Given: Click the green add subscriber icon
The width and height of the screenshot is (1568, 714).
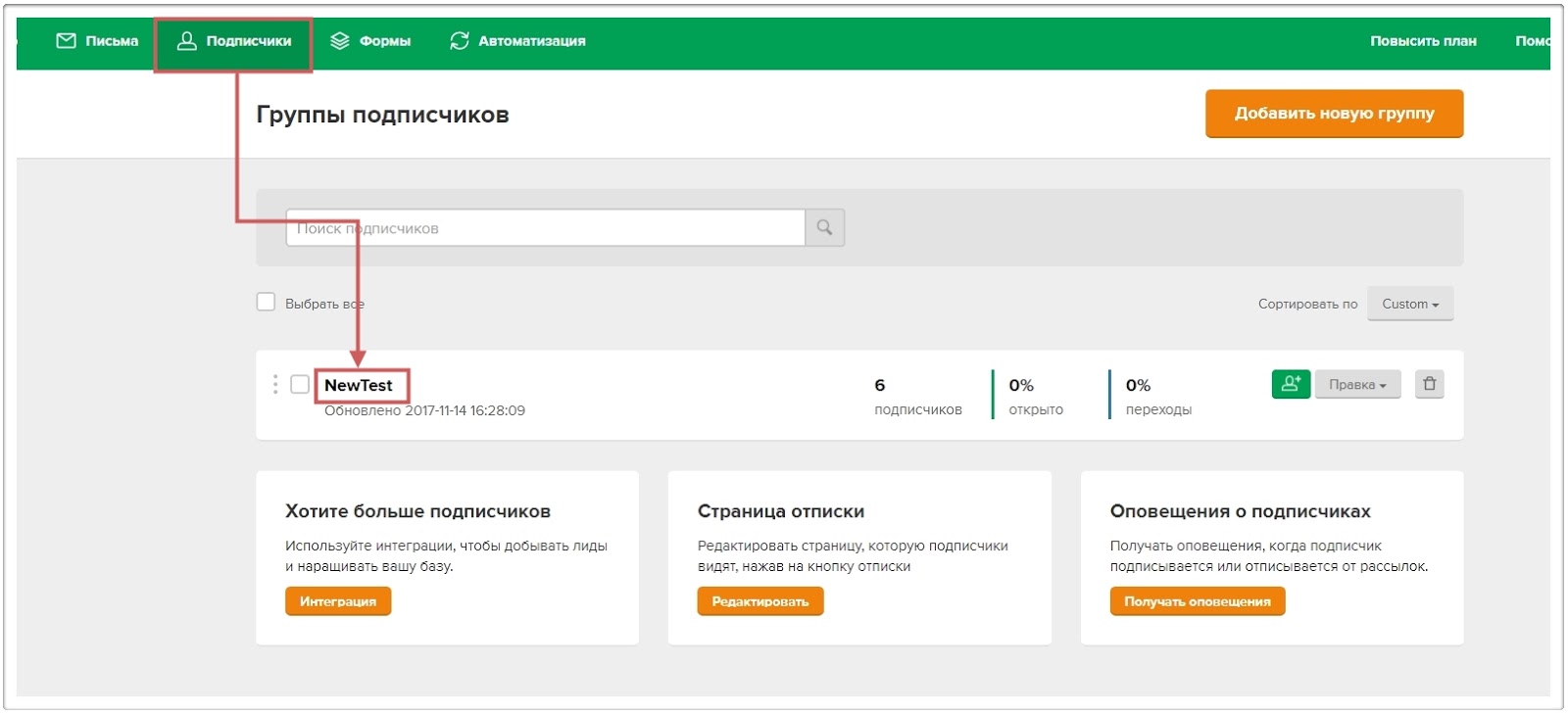Looking at the screenshot, I should pos(1291,384).
